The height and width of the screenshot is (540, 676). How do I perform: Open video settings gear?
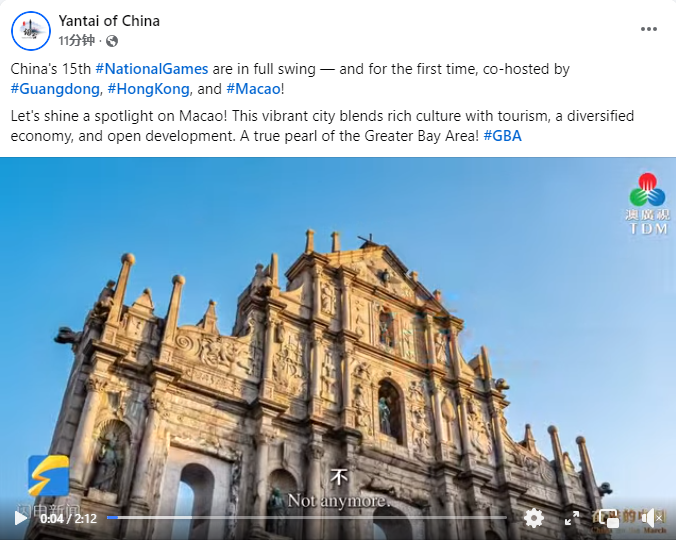tap(534, 518)
